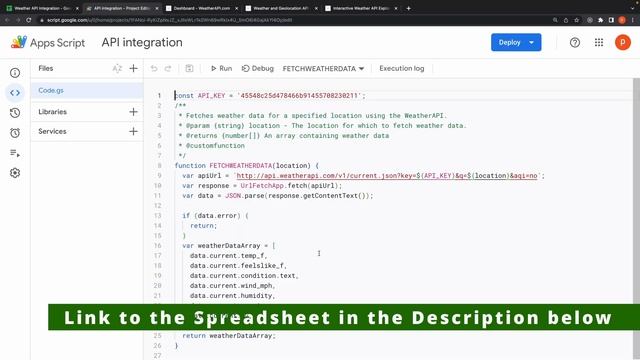The width and height of the screenshot is (640, 360).
Task: Open the Execution log
Action: point(402,69)
